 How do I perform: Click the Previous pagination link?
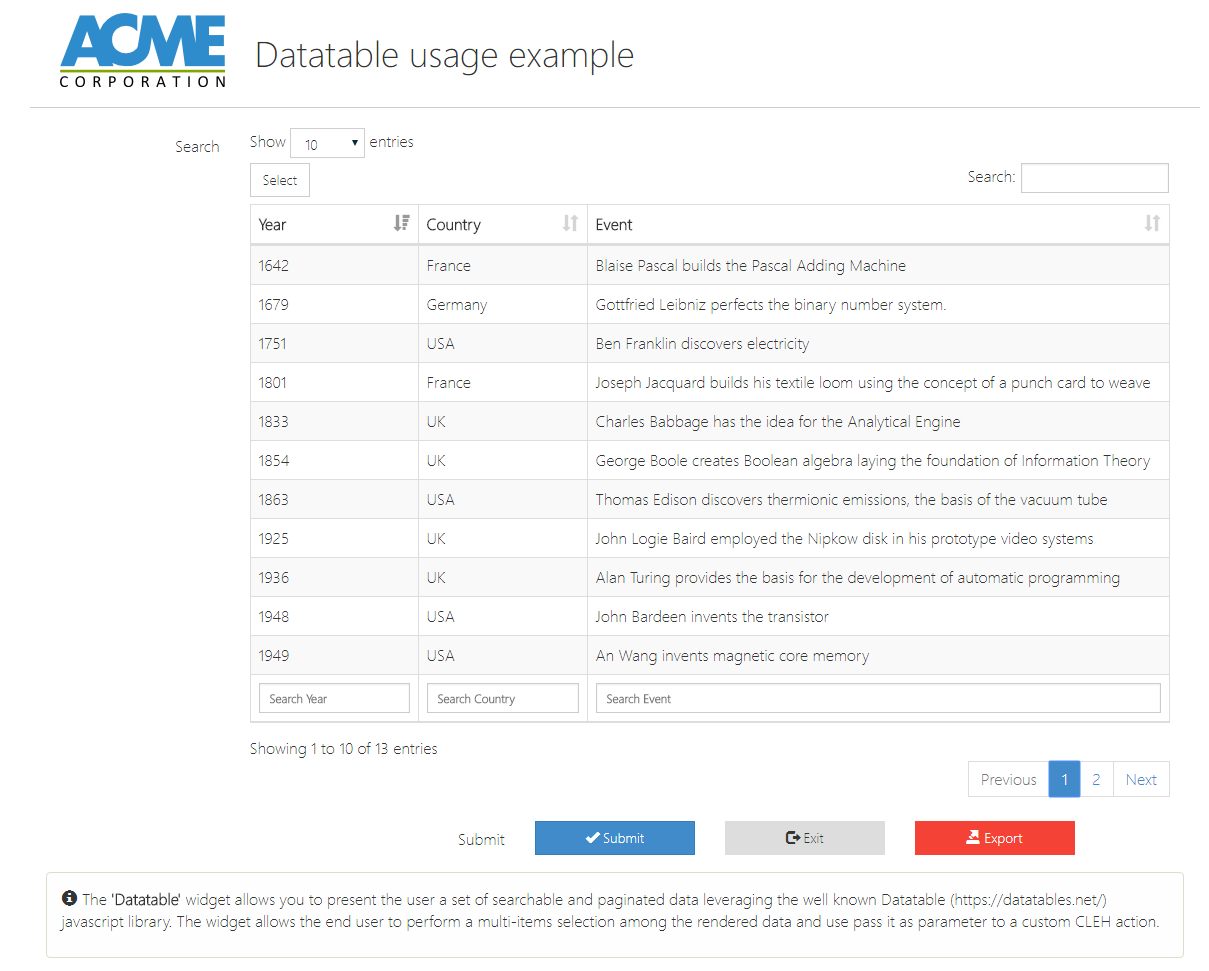(x=1008, y=780)
